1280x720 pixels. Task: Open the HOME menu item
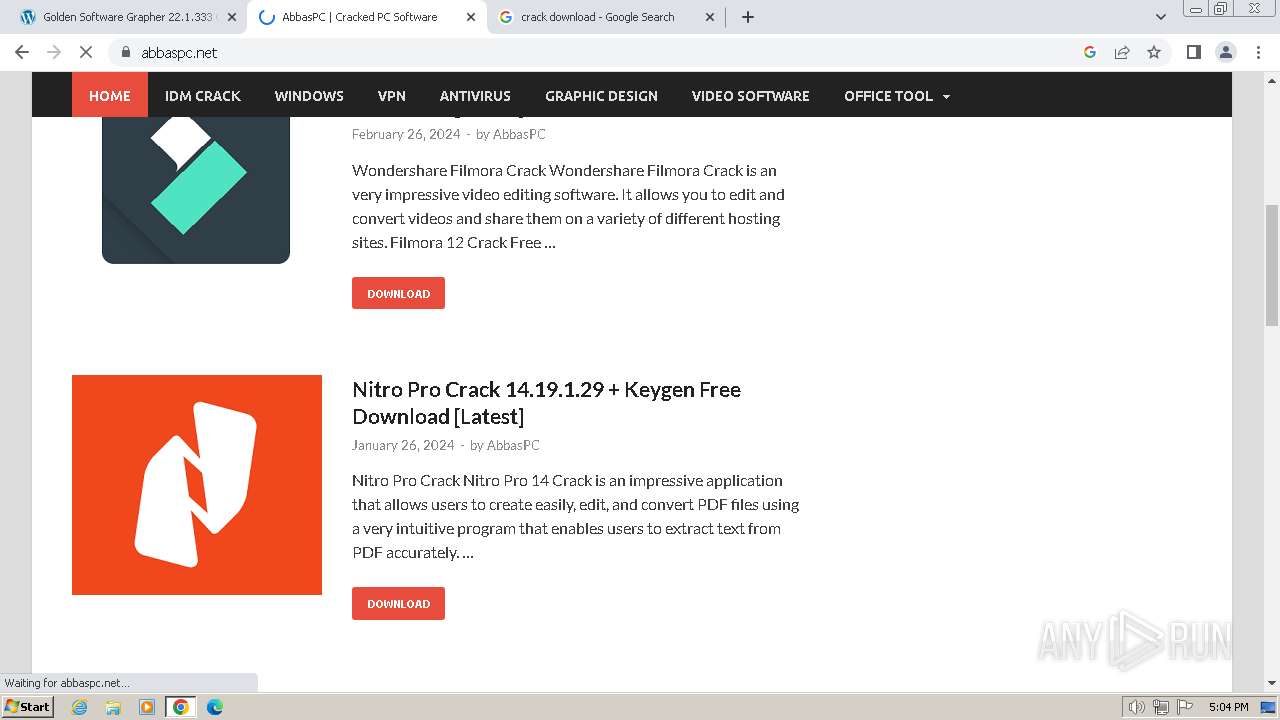point(110,96)
